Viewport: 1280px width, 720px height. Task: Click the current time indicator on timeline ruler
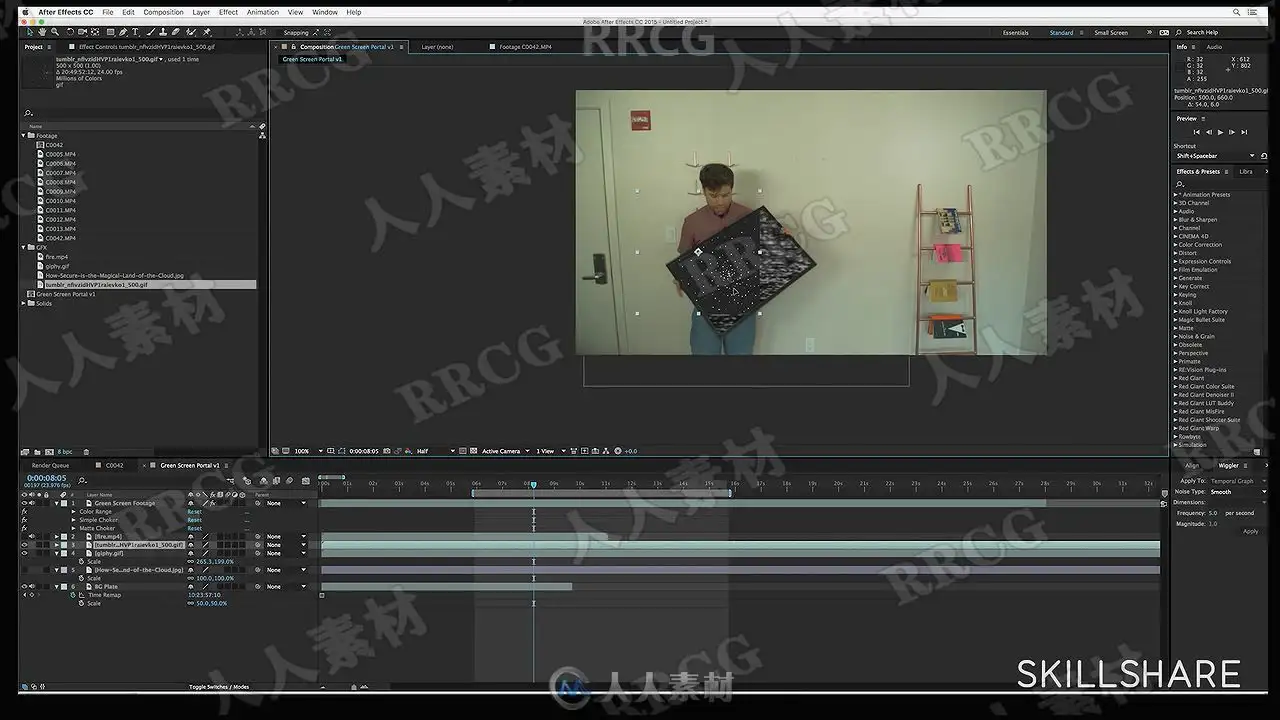(x=533, y=484)
